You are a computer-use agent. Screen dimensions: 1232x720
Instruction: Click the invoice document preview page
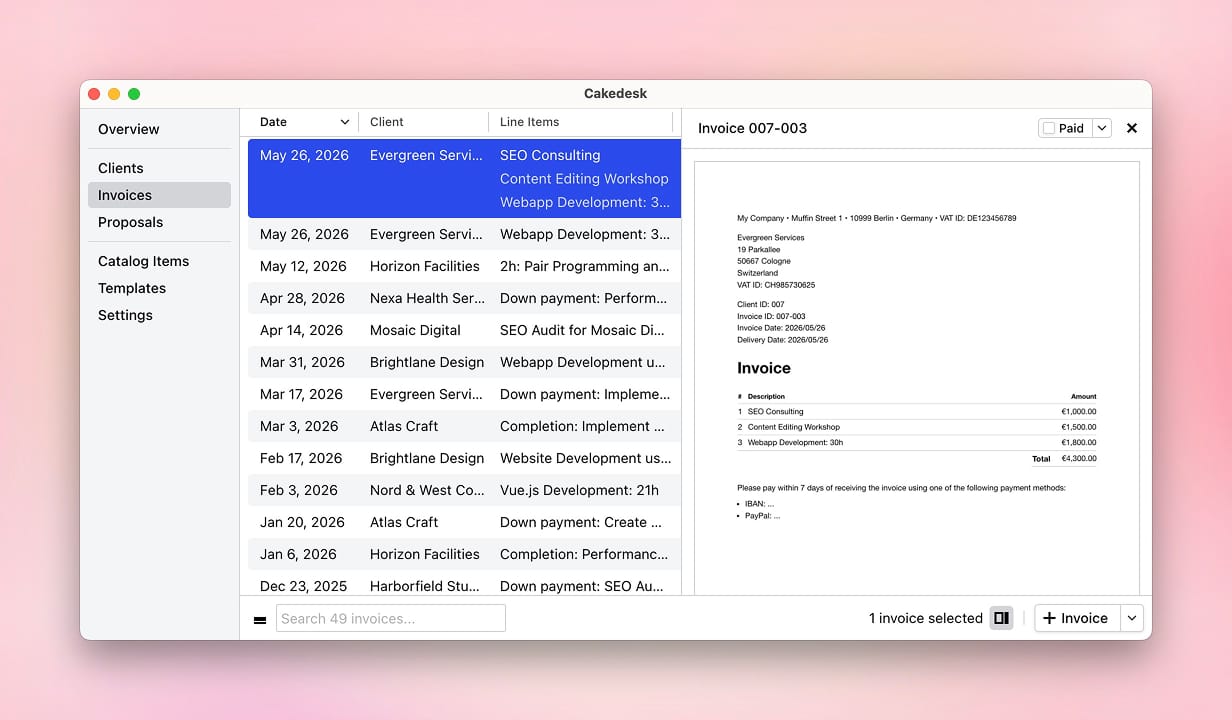917,378
